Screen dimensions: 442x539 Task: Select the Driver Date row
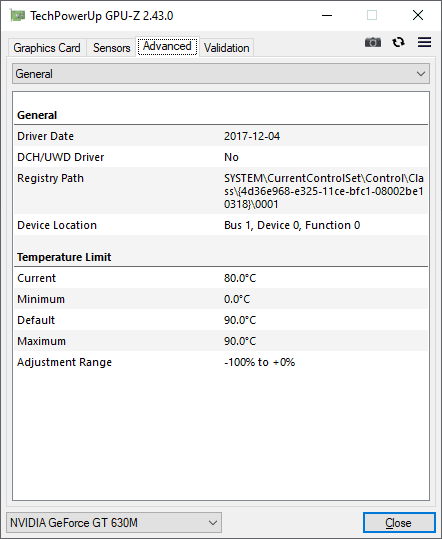pos(221,136)
